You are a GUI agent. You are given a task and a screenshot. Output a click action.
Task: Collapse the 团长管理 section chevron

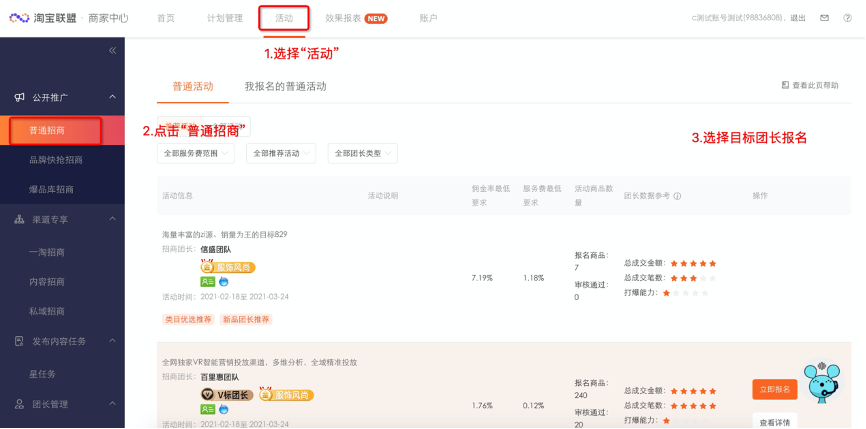(x=113, y=404)
